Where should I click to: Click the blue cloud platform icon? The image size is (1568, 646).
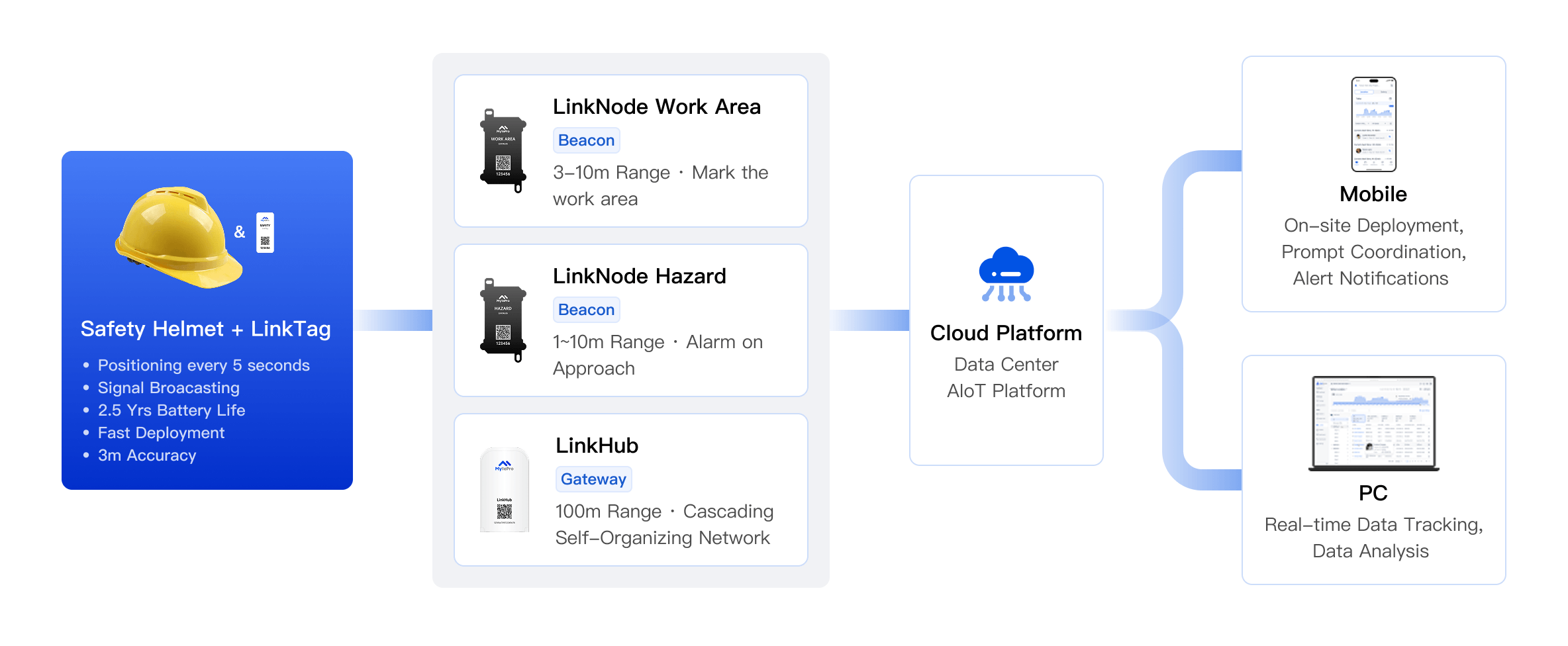[1006, 274]
